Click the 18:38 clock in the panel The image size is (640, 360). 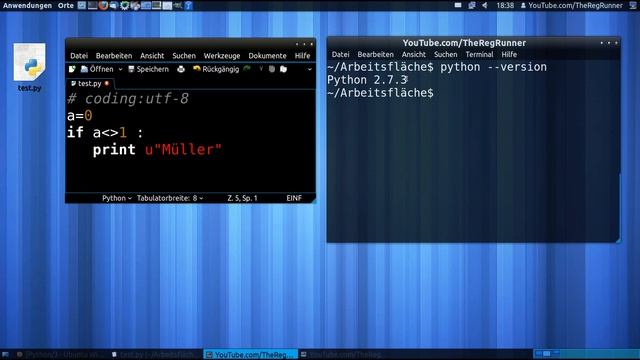click(505, 5)
